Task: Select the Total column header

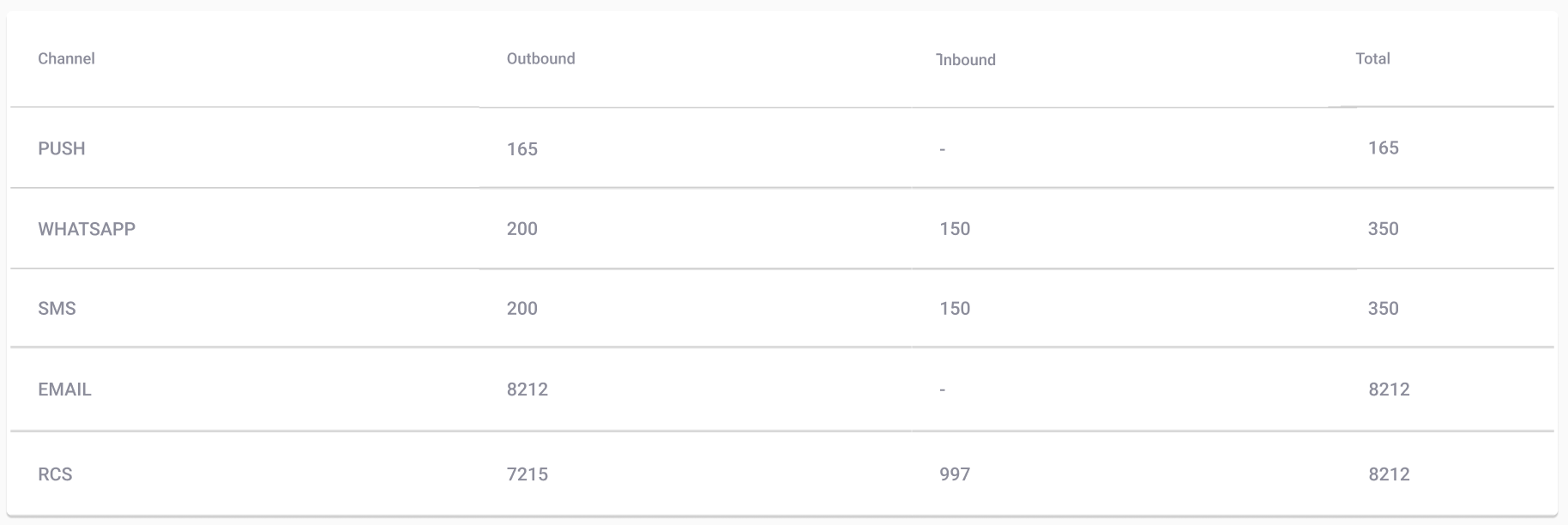Action: (1372, 58)
